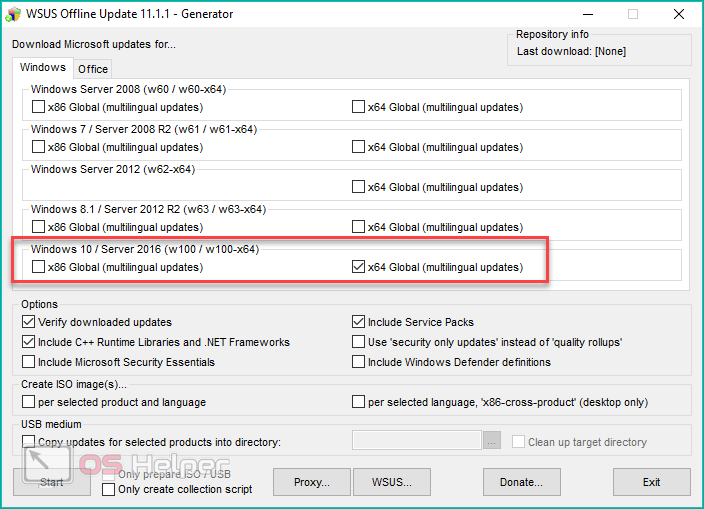The width and height of the screenshot is (704, 509).
Task: Click the Start button
Action: pos(52,482)
